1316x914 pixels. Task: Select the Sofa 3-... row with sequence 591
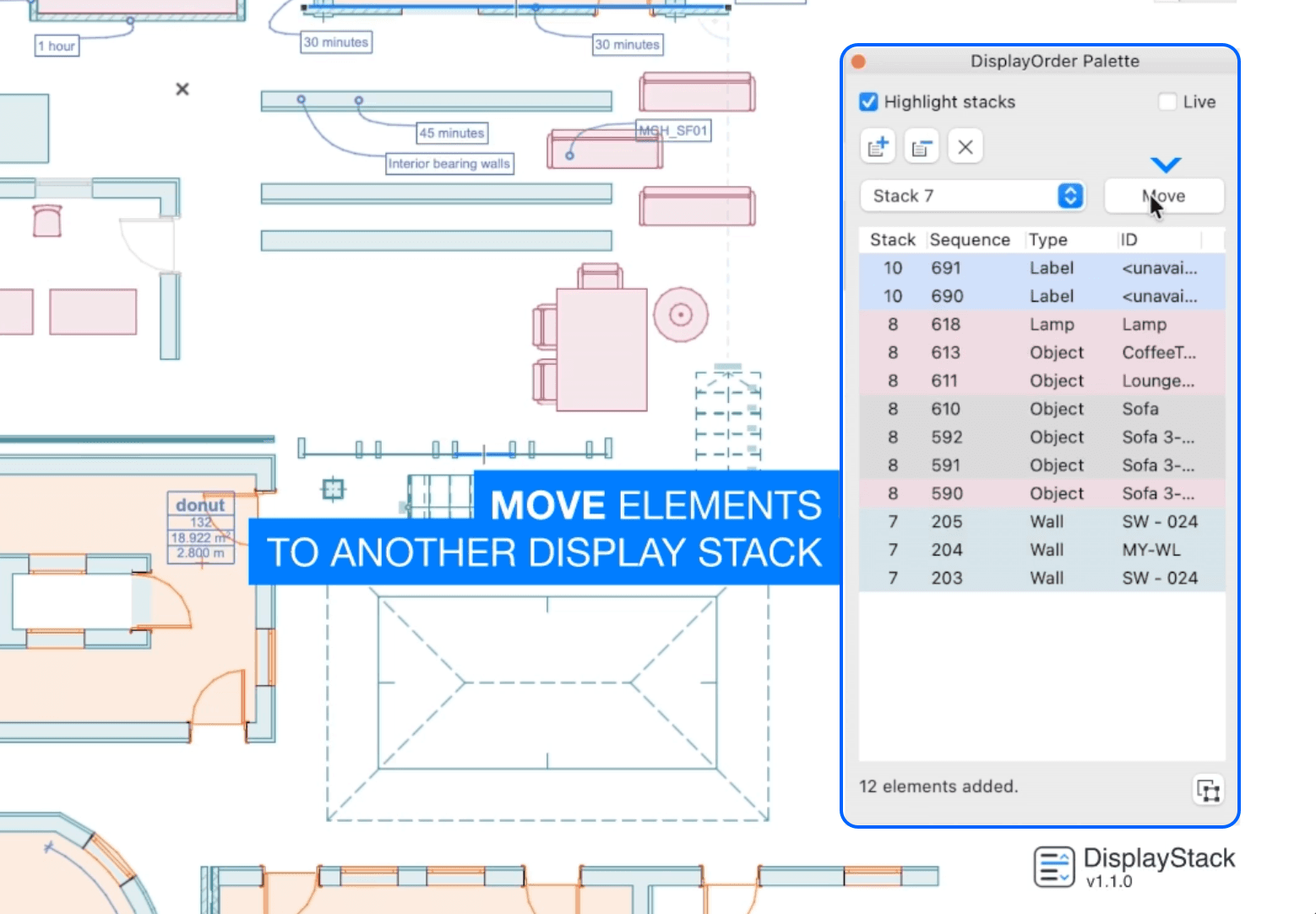coord(1042,465)
